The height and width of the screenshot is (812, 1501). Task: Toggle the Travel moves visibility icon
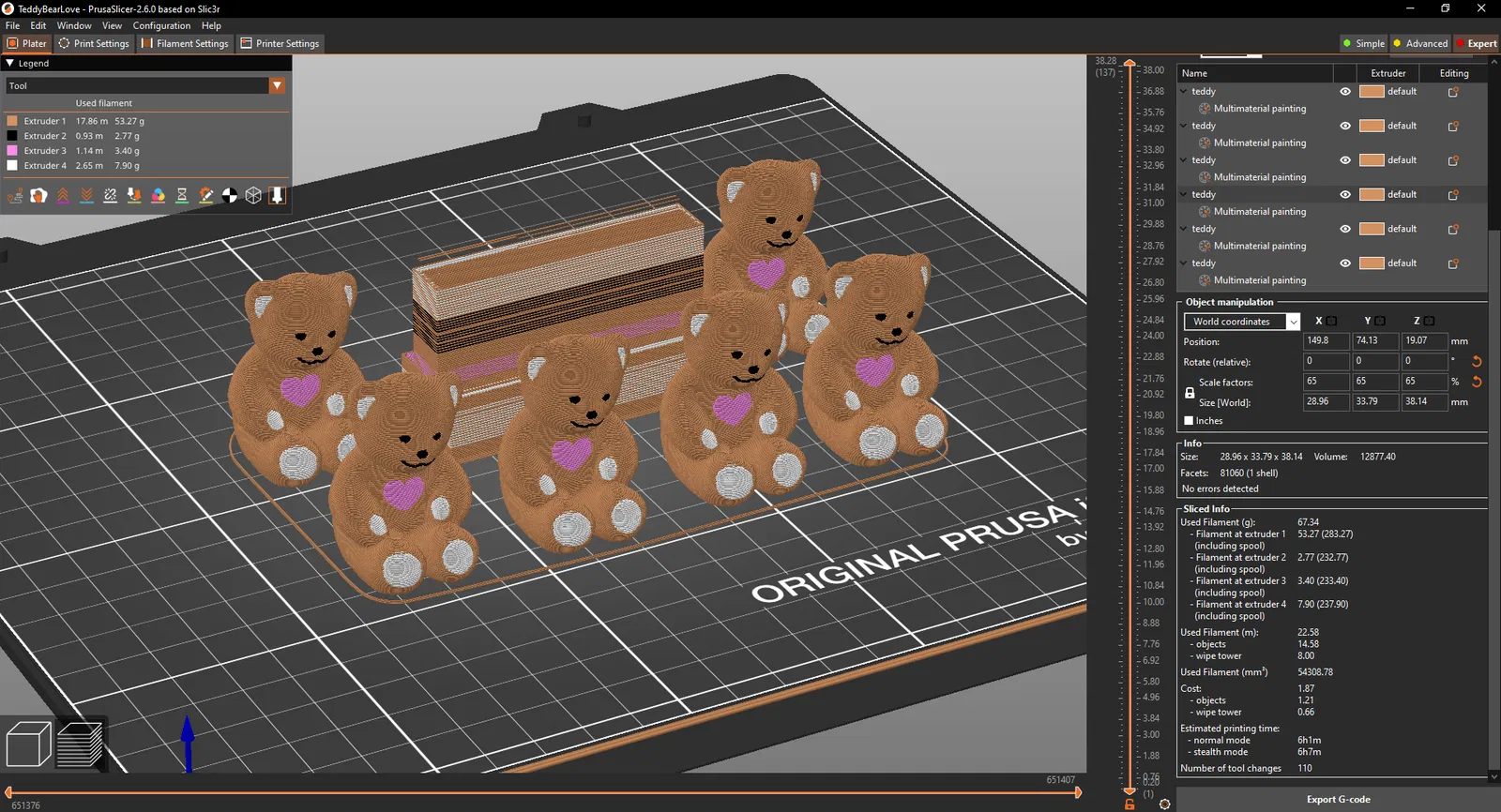(x=15, y=195)
